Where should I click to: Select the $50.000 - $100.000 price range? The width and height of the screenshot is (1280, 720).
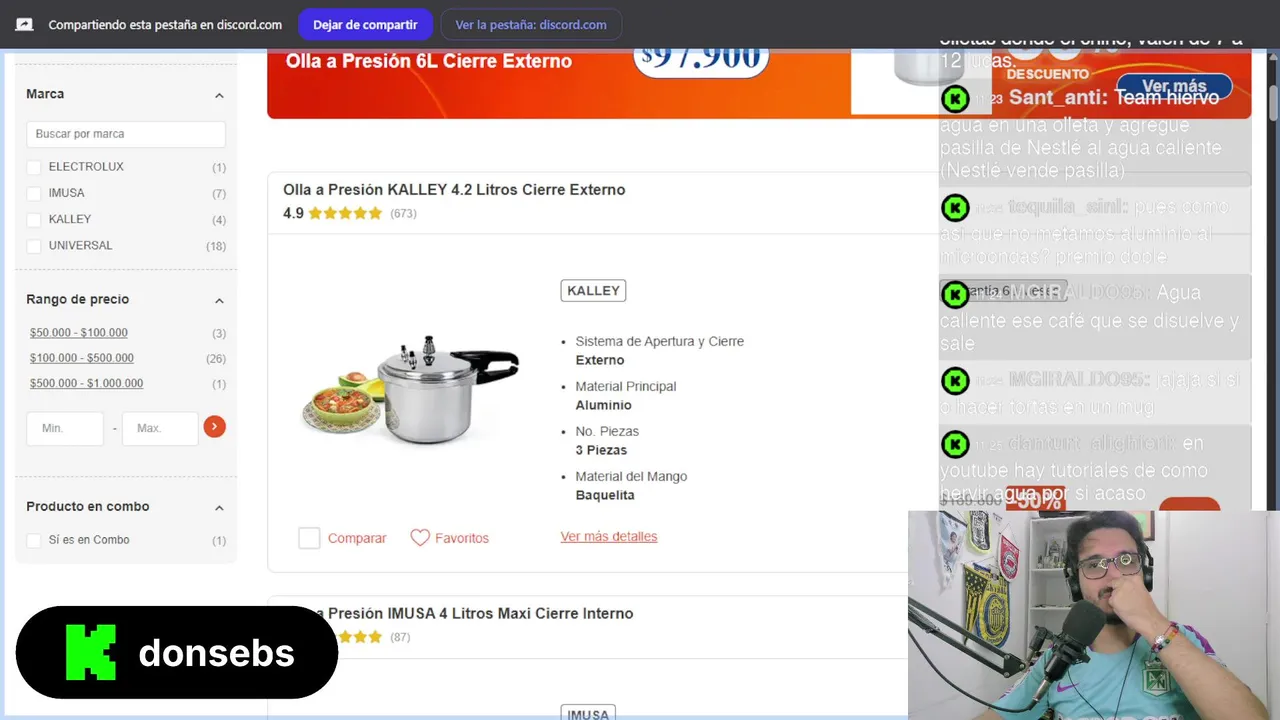coord(79,333)
